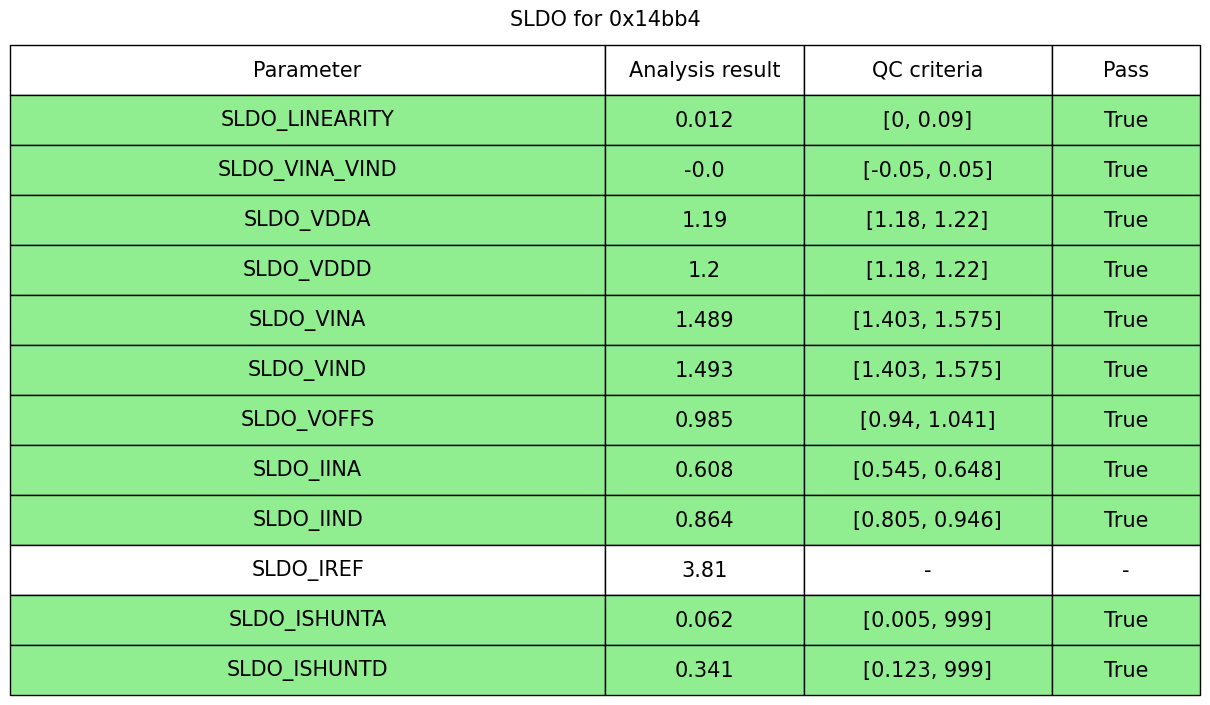Click the Parameter column header
The width and height of the screenshot is (1210, 705).
(x=307, y=71)
